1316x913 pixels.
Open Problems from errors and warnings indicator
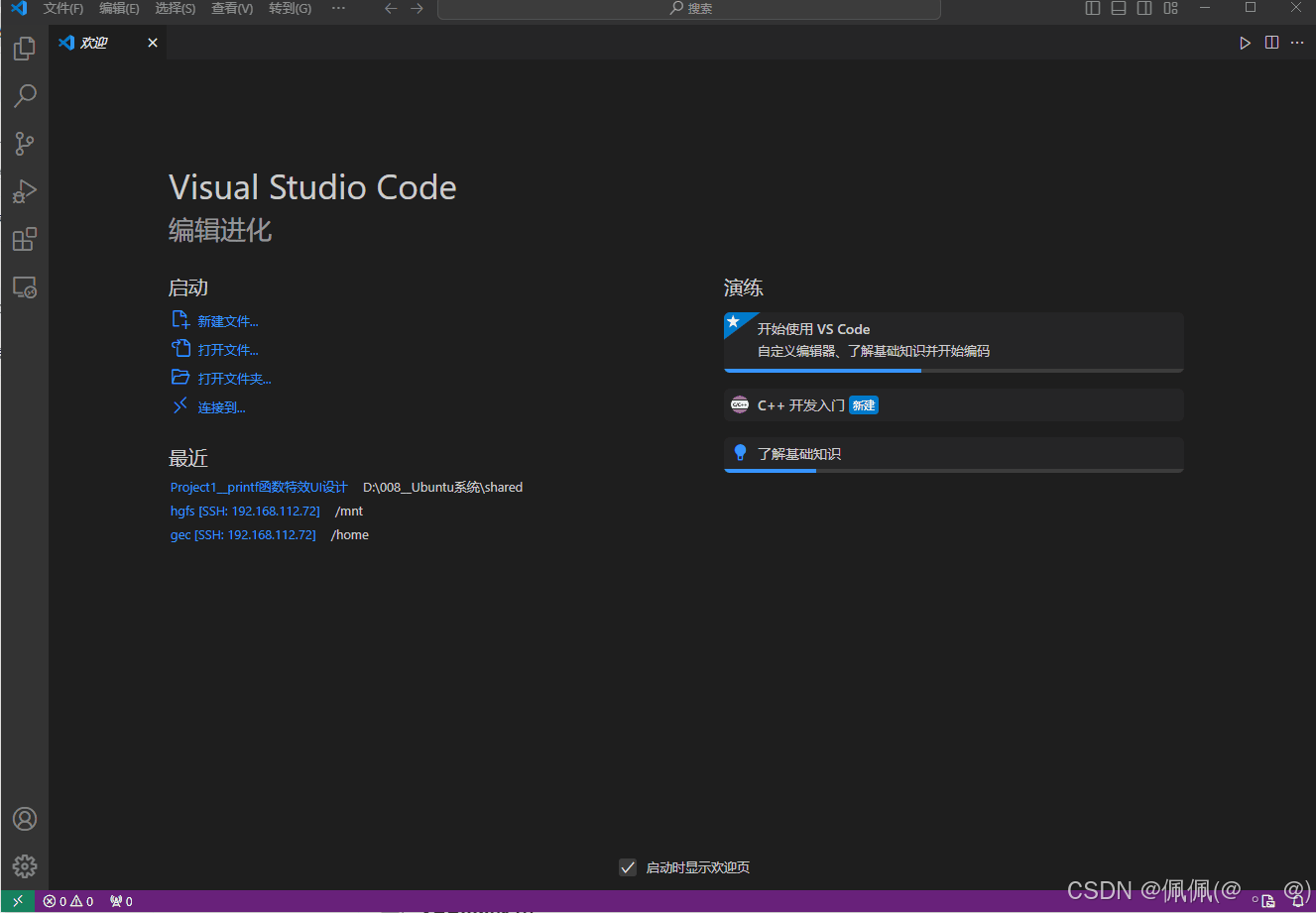coord(68,901)
